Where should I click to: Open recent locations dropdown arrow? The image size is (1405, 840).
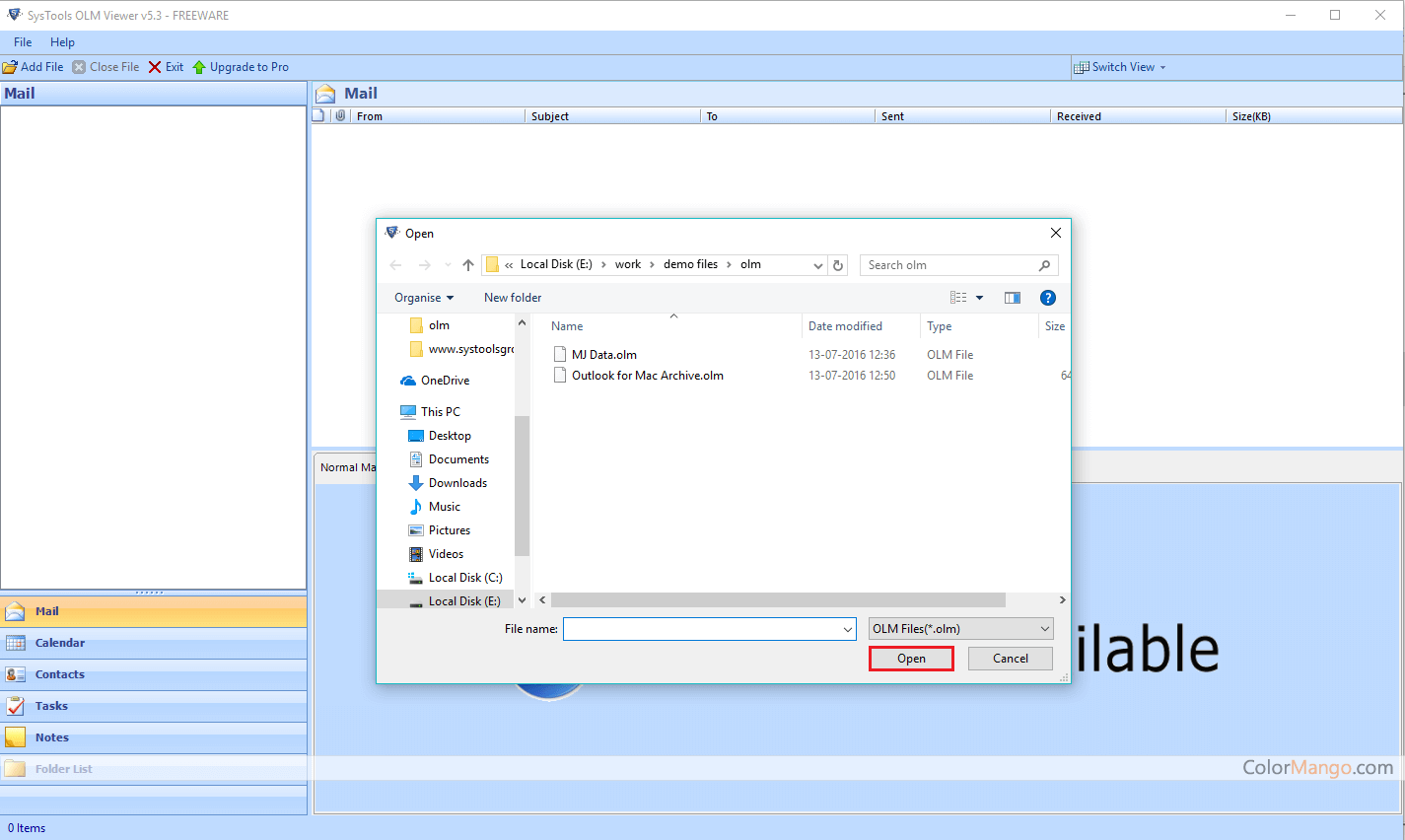448,265
